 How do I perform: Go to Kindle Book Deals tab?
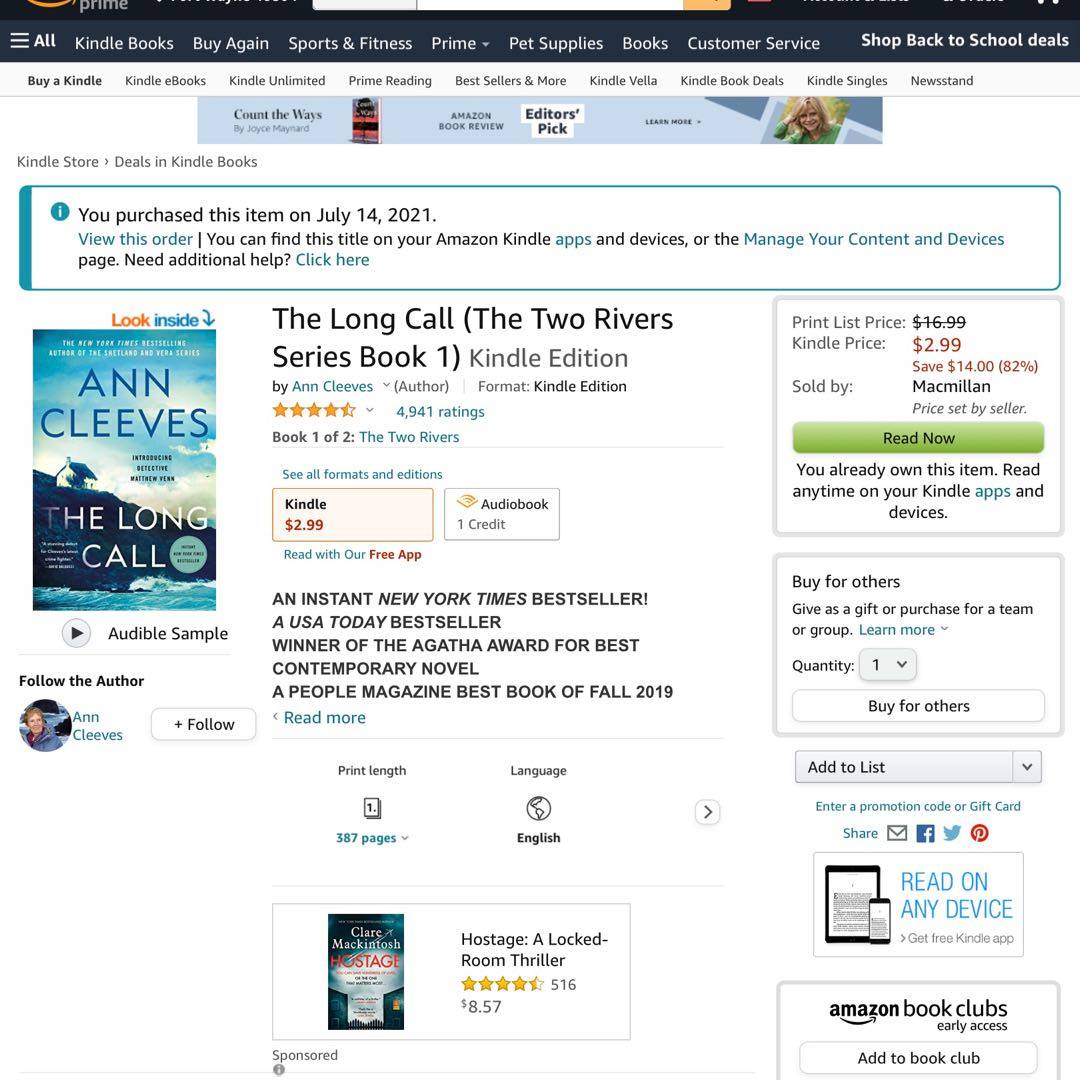732,81
